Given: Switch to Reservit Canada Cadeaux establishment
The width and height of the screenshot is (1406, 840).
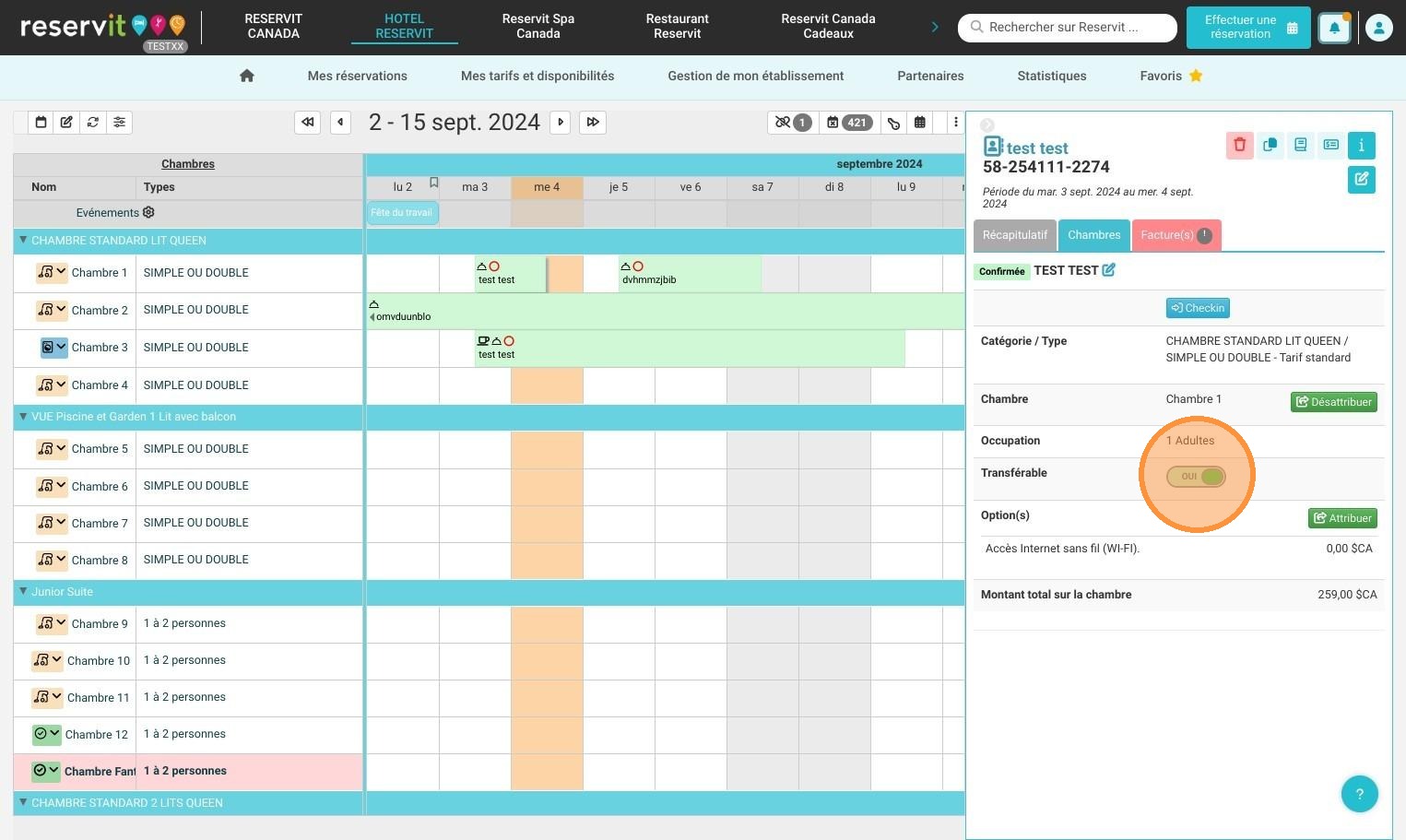Looking at the screenshot, I should pos(828,26).
